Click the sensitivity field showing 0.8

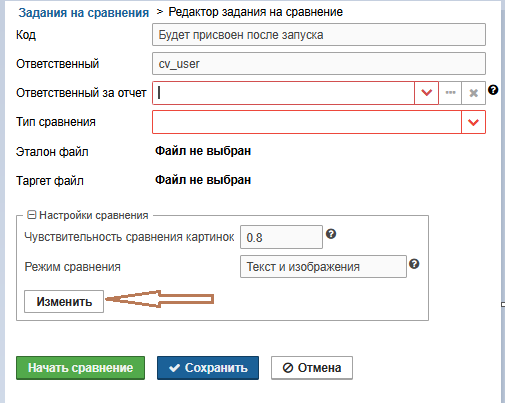point(281,237)
